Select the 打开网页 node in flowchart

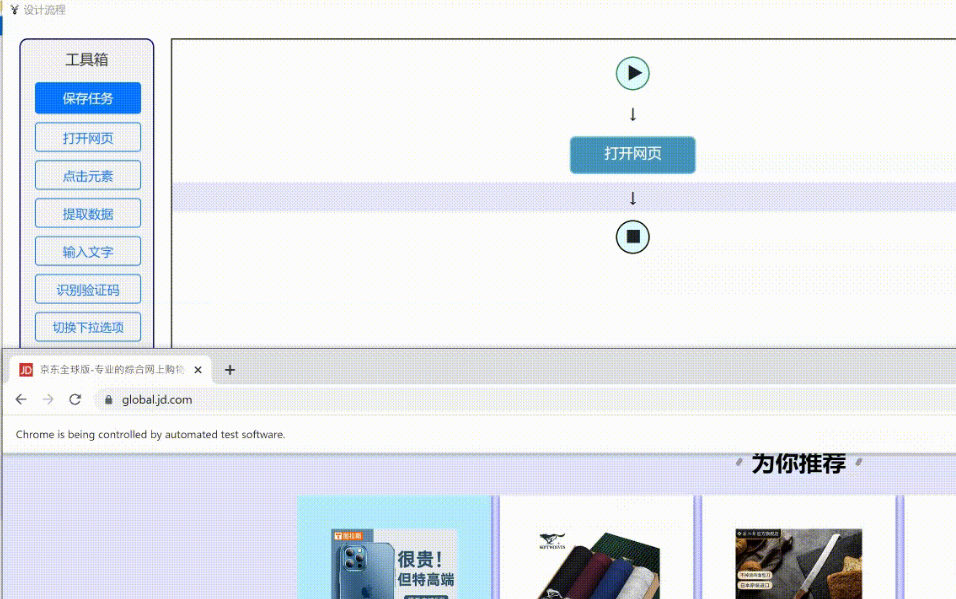pyautogui.click(x=632, y=154)
